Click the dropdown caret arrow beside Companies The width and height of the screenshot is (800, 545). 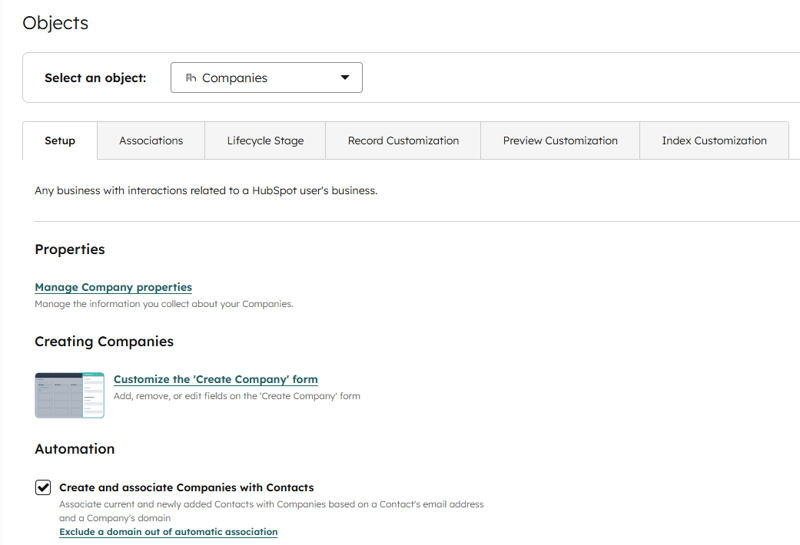(345, 78)
